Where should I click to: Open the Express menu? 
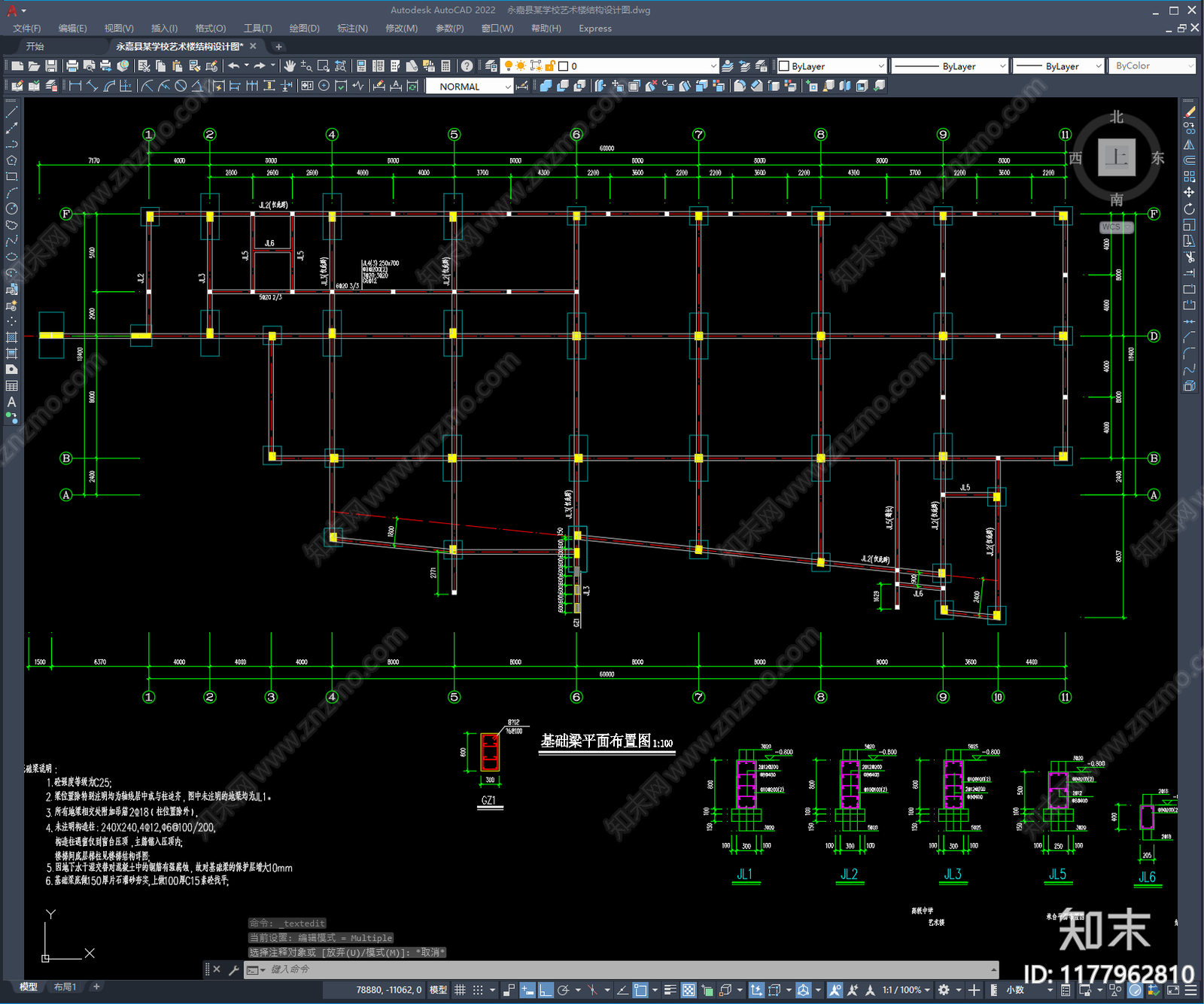coord(595,28)
